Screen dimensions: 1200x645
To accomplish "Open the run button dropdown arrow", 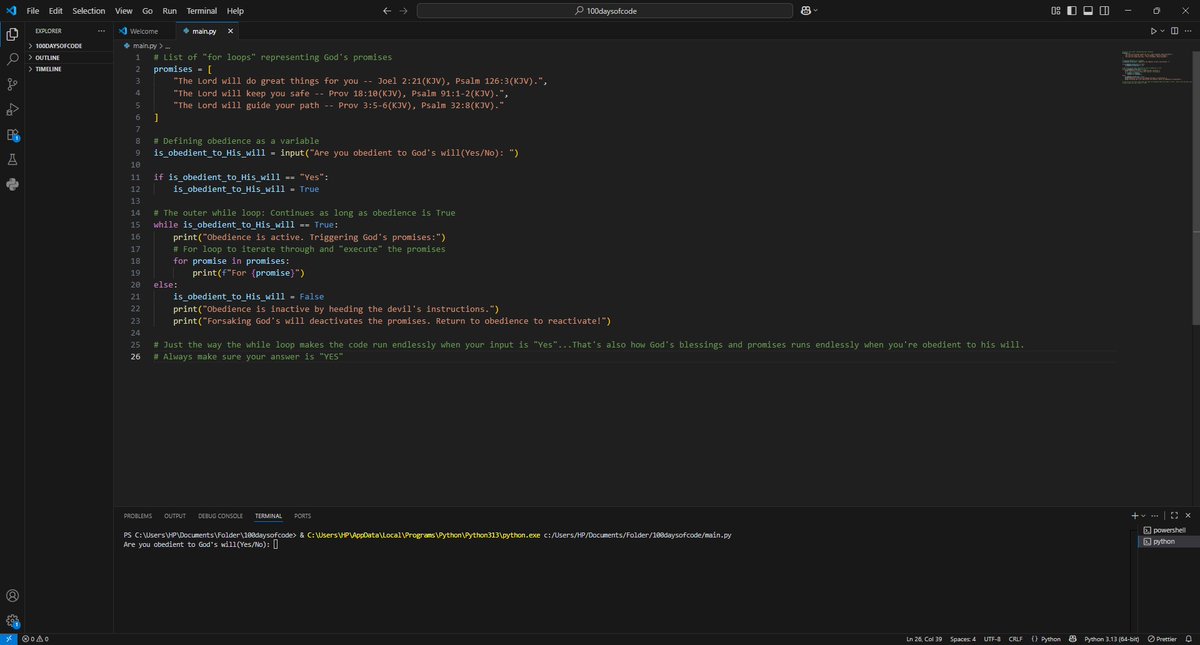I will point(1164,31).
